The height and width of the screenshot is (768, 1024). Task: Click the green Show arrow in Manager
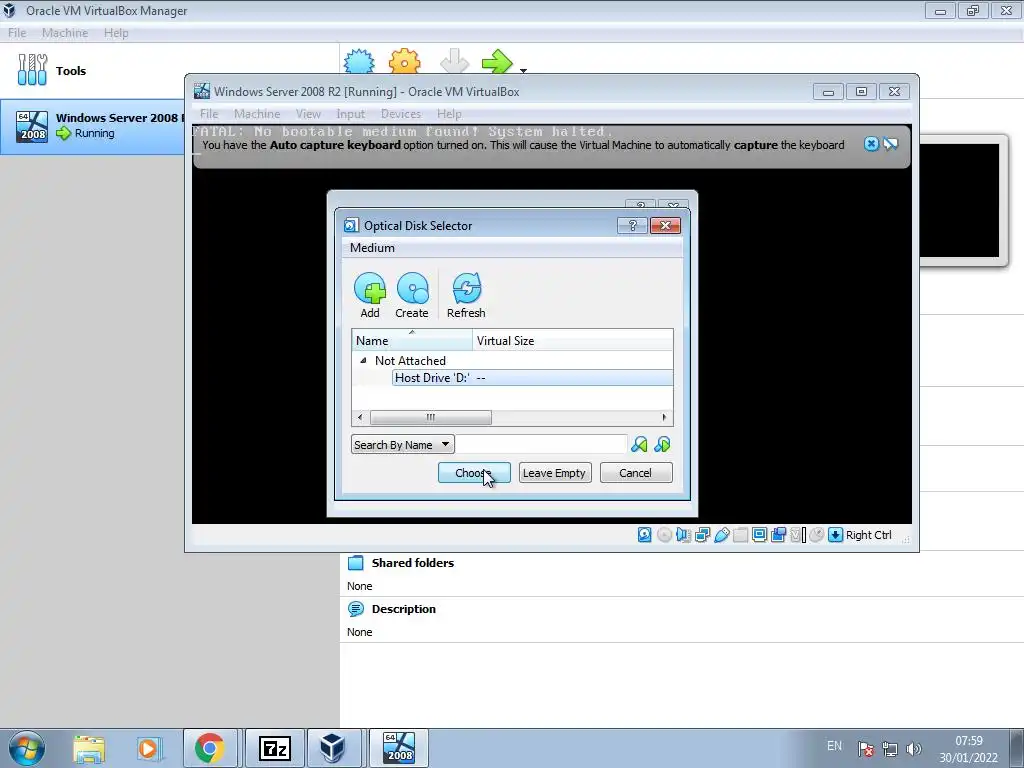pyautogui.click(x=498, y=61)
